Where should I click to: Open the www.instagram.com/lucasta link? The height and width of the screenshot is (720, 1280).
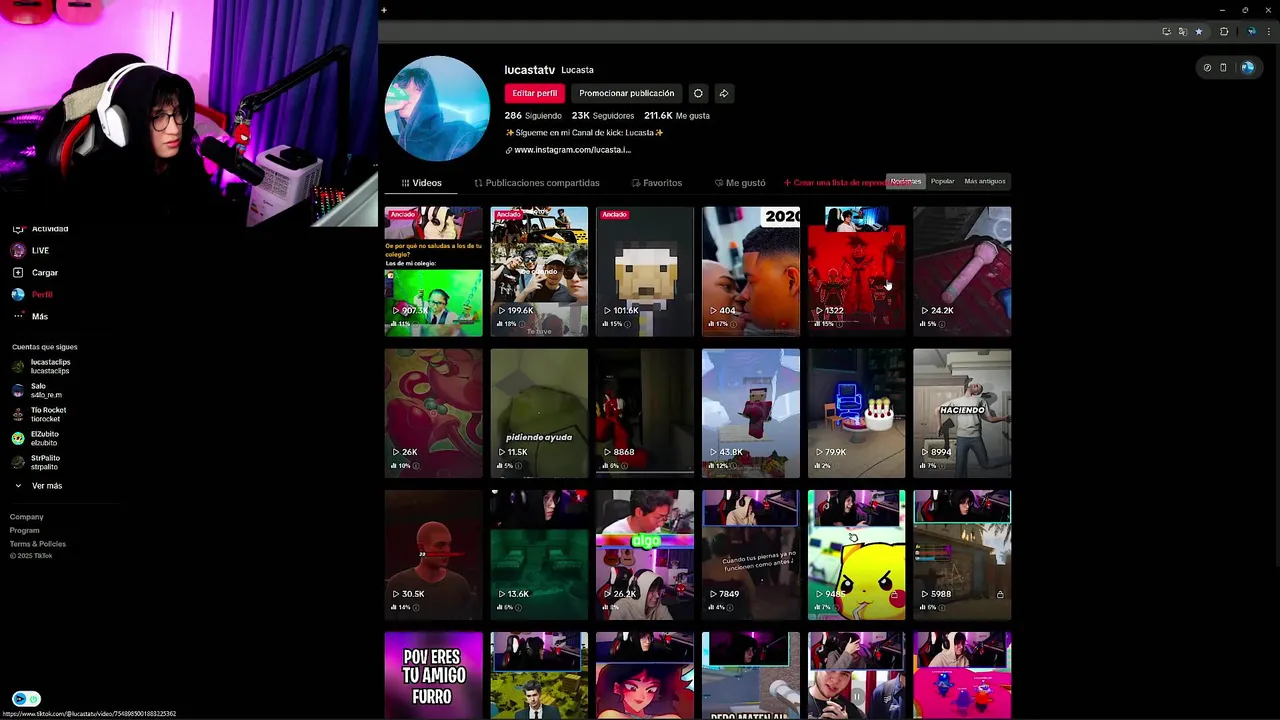tap(573, 150)
